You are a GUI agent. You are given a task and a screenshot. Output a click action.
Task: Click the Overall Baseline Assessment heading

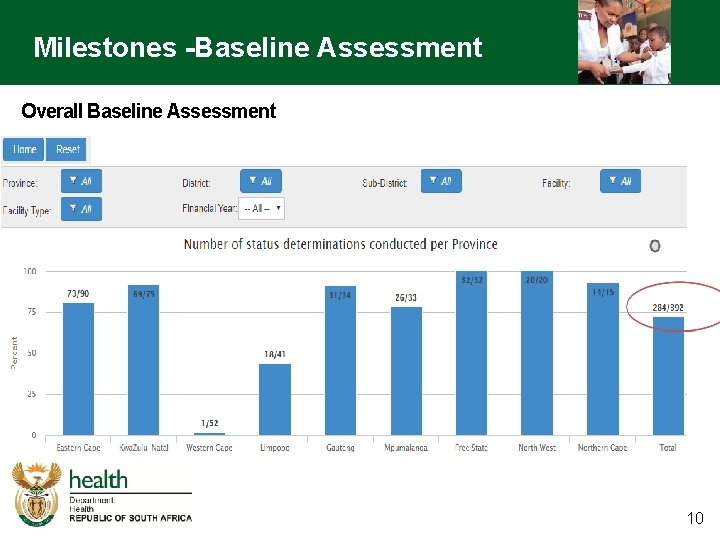pyautogui.click(x=149, y=111)
